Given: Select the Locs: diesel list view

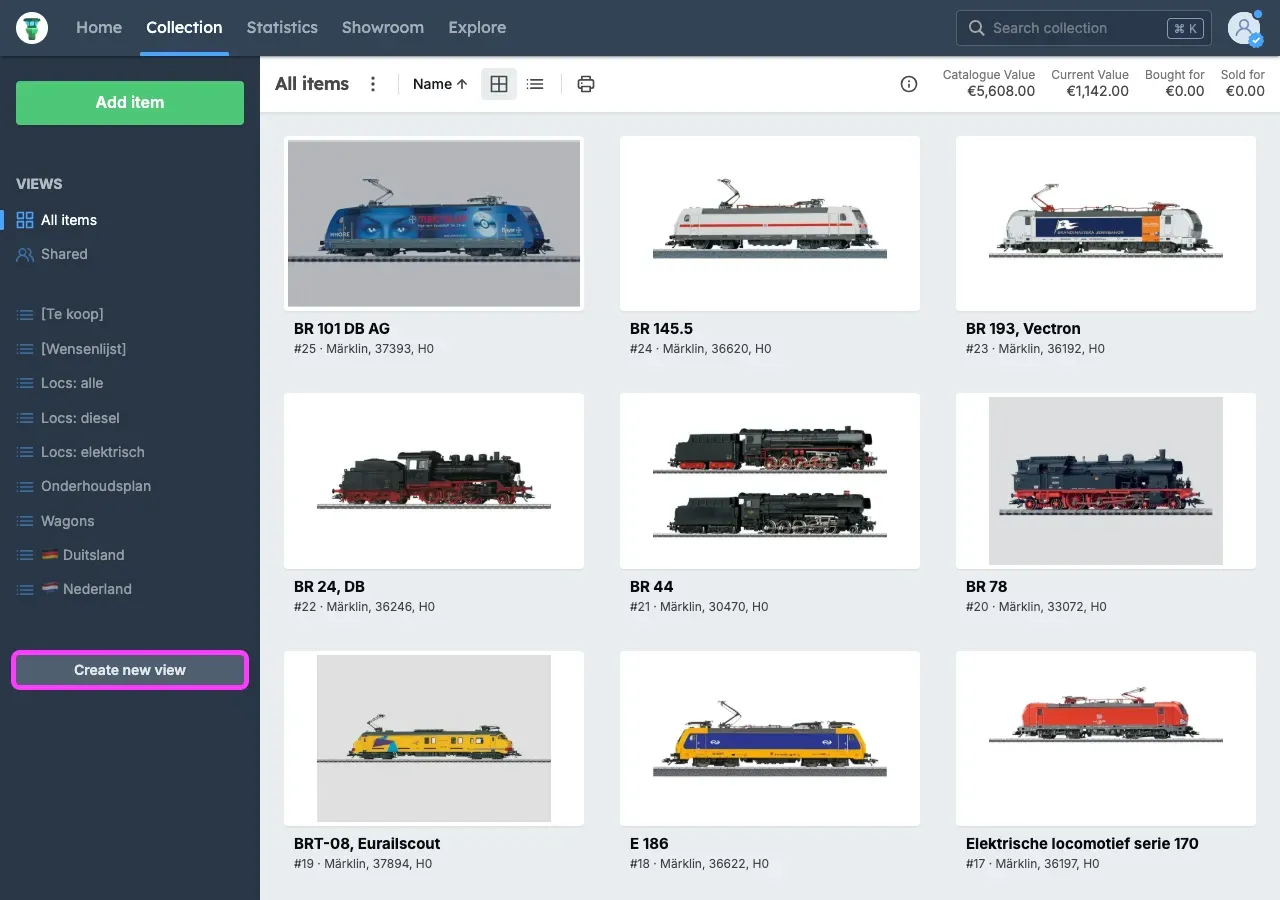Looking at the screenshot, I should click(80, 418).
